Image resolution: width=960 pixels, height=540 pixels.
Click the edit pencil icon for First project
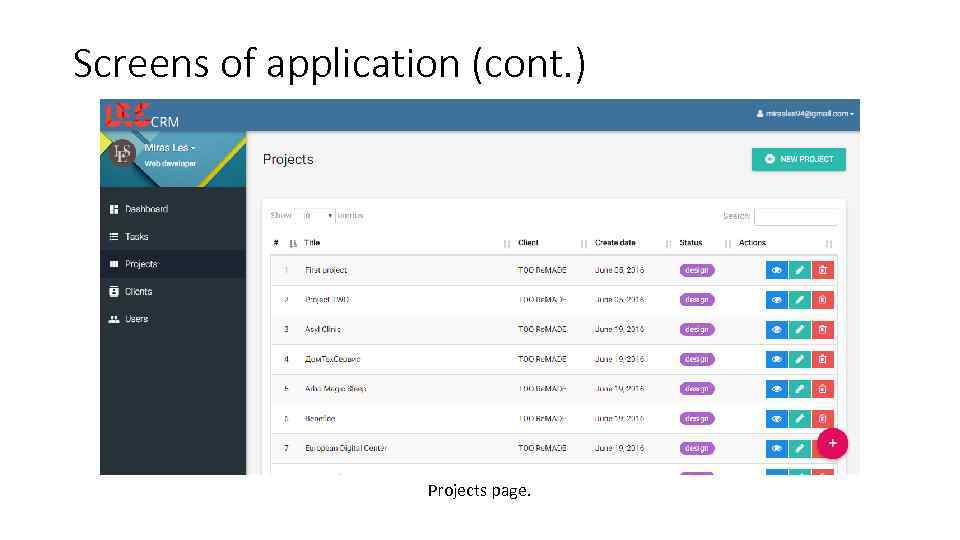[x=799, y=270]
